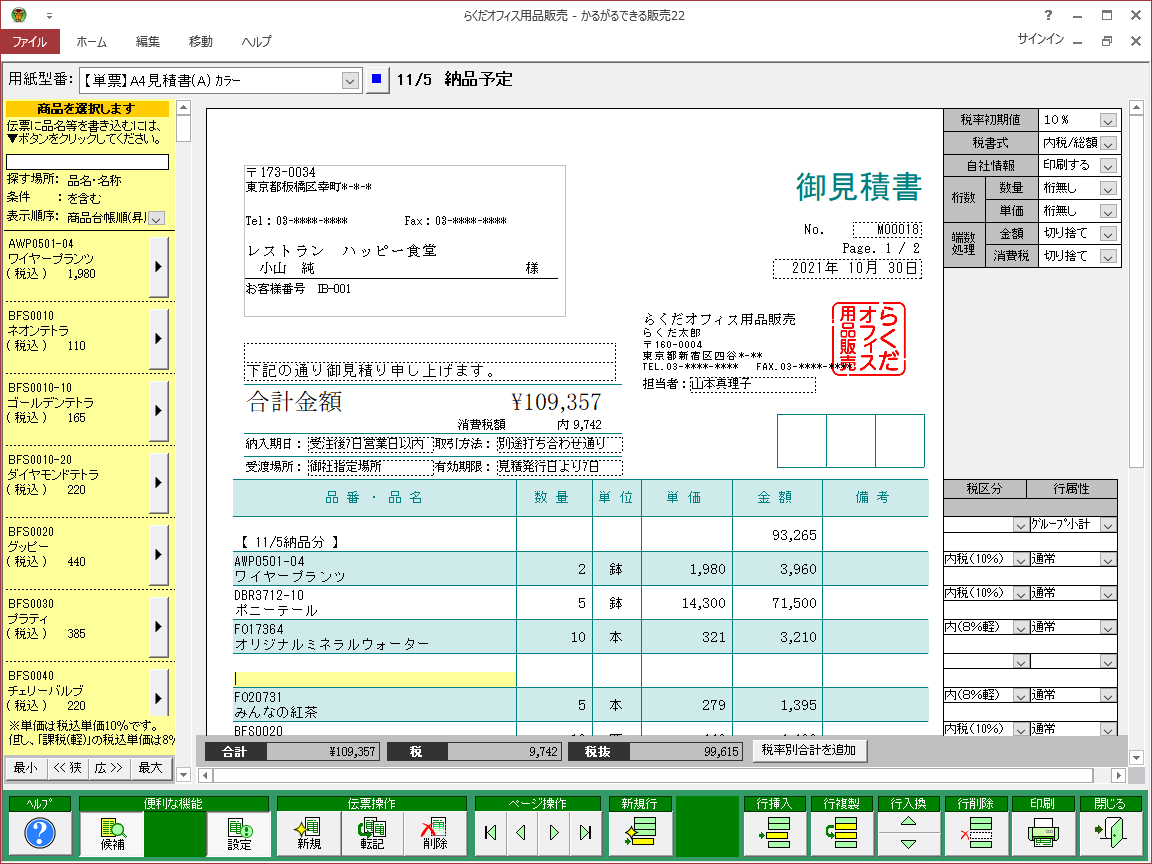
Task: Click the yellow highlighted empty item cell
Action: click(x=375, y=679)
